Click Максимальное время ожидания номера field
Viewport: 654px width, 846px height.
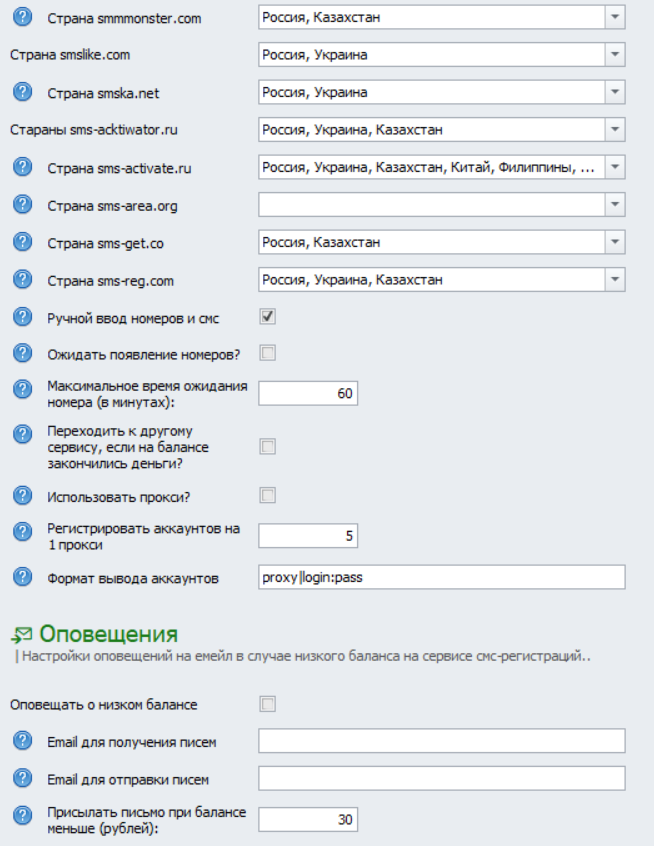[307, 393]
